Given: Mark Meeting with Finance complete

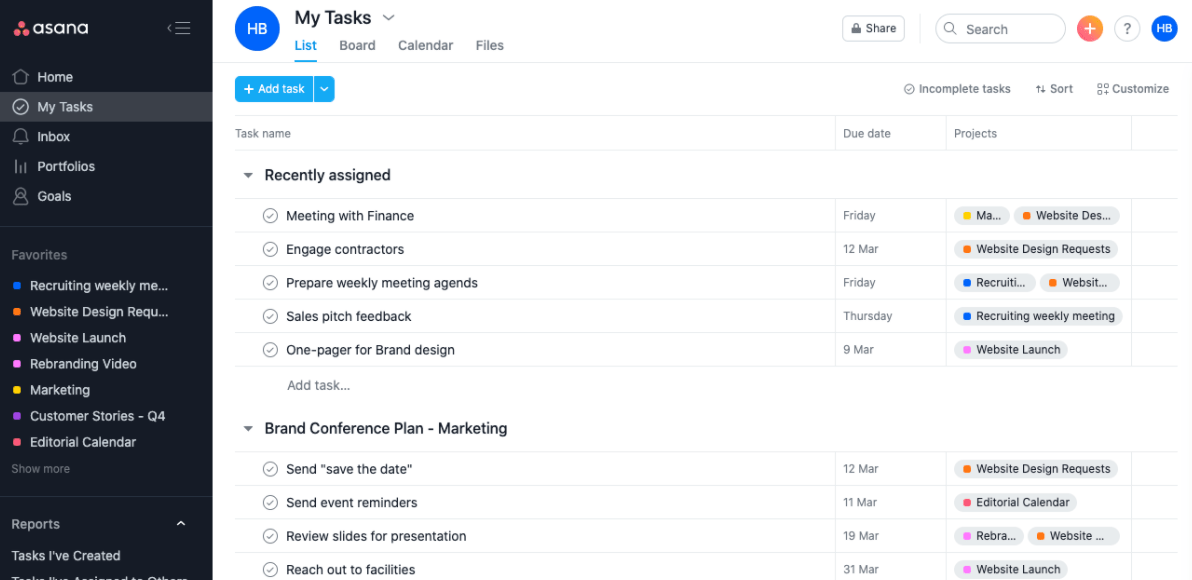Looking at the screenshot, I should coord(270,216).
